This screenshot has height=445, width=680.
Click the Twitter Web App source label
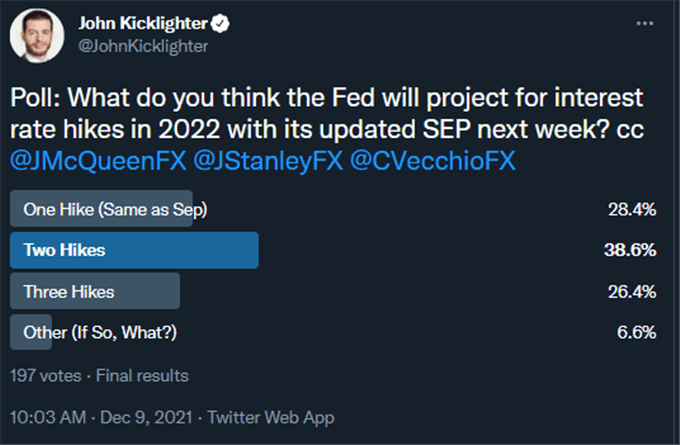[x=271, y=417]
